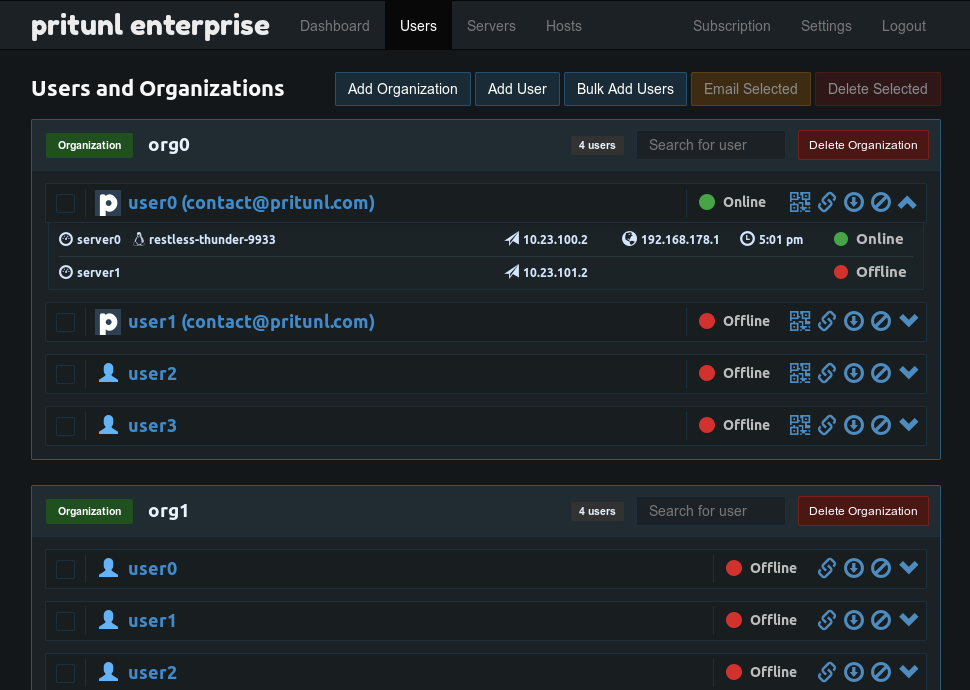Get profile link for org1 user2

tap(827, 672)
